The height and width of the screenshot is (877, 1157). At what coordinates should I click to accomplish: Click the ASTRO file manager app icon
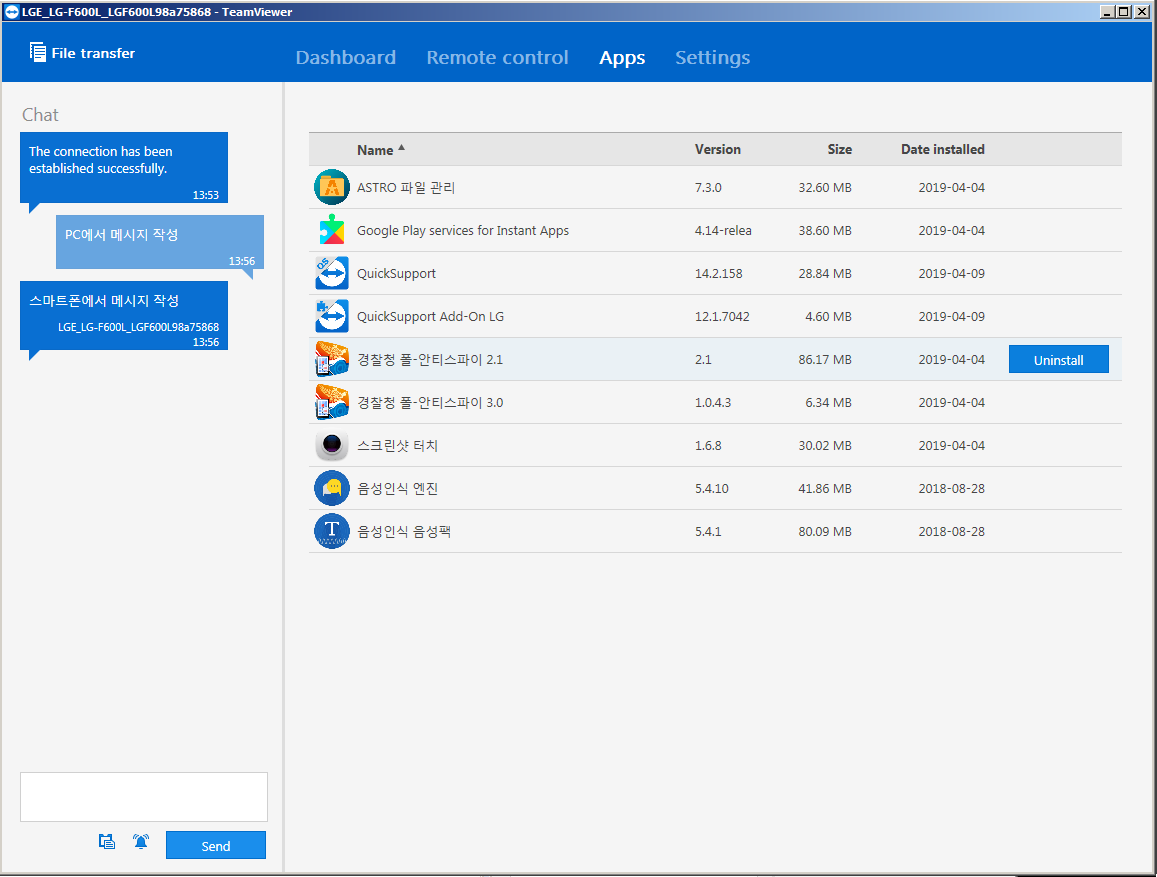click(x=331, y=187)
